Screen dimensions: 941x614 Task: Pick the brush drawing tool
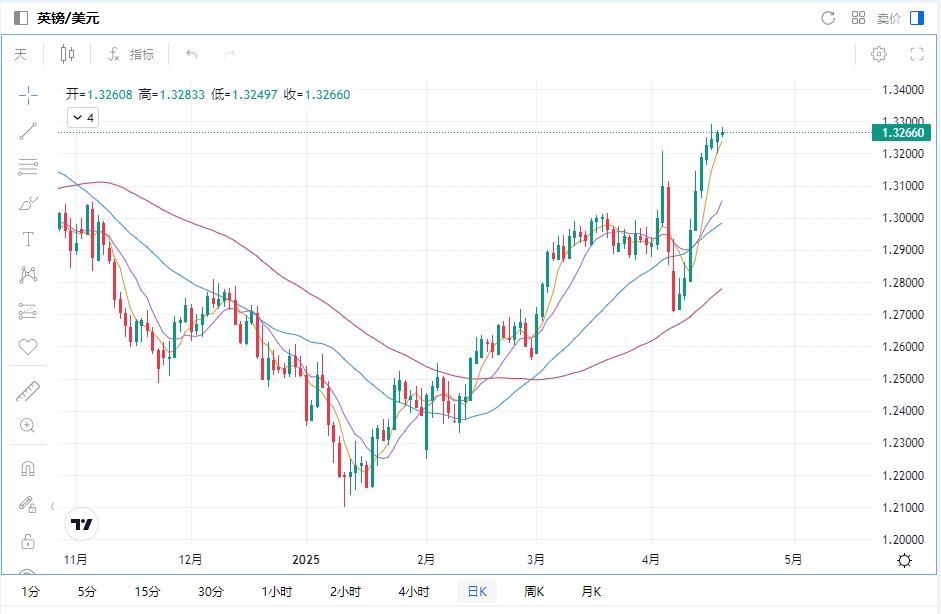(28, 203)
